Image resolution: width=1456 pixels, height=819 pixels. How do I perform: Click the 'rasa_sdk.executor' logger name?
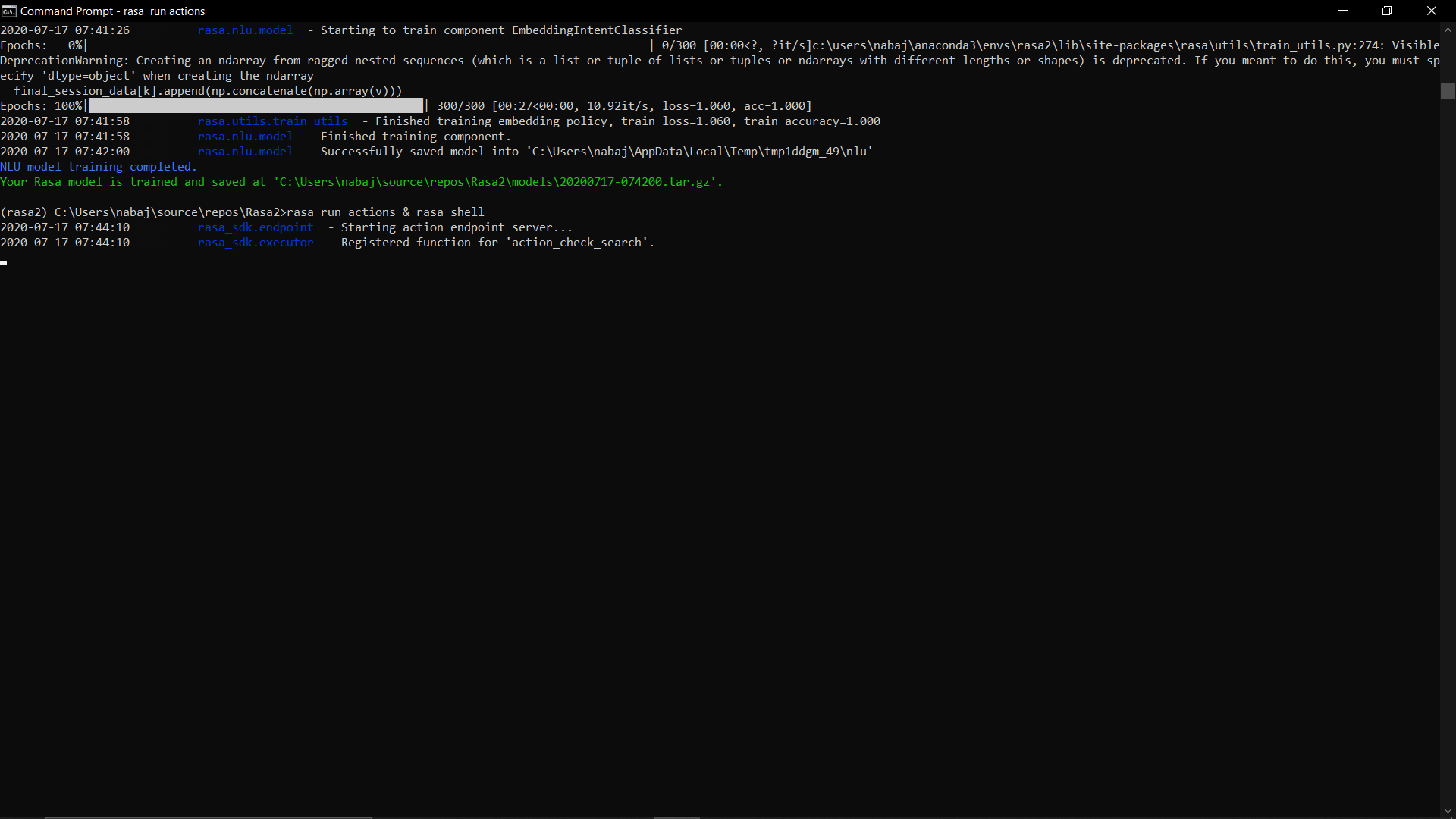(256, 243)
